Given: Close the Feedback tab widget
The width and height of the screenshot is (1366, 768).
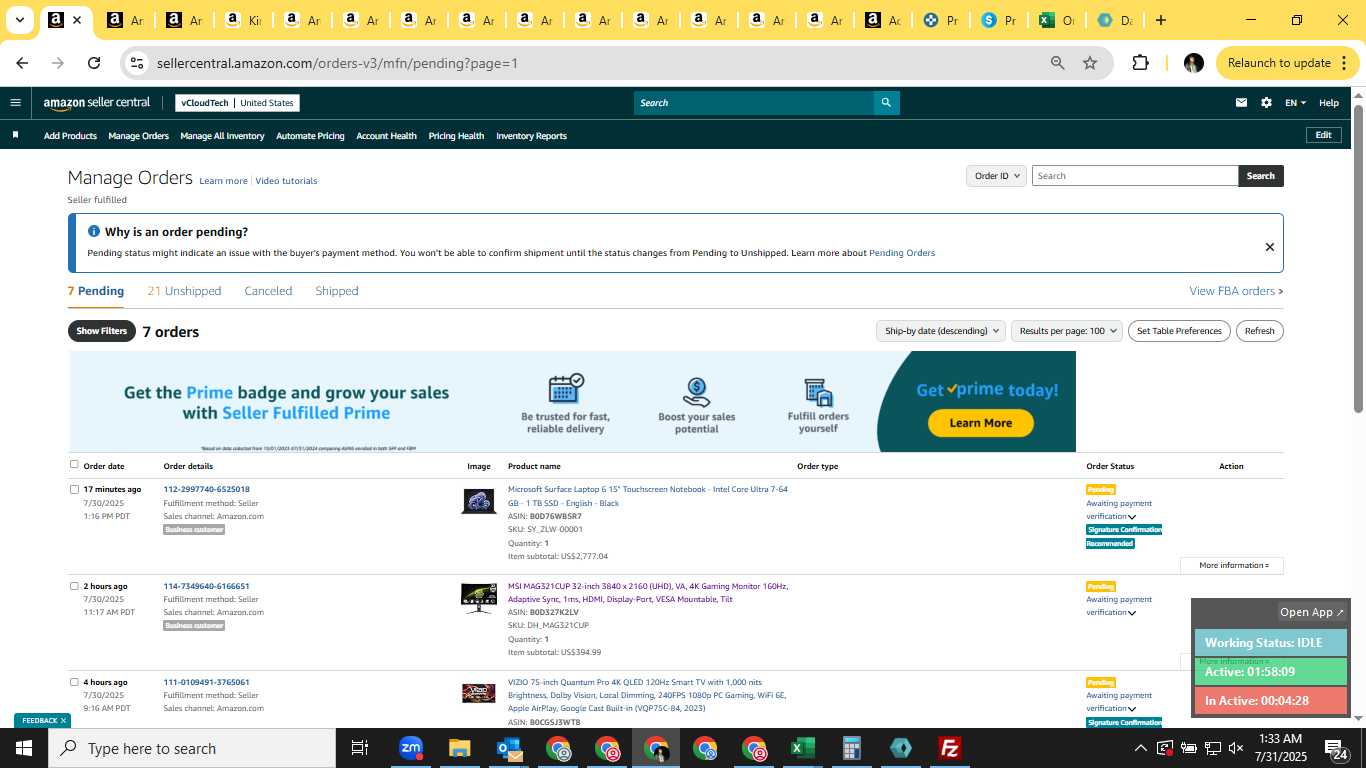Looking at the screenshot, I should (x=63, y=720).
